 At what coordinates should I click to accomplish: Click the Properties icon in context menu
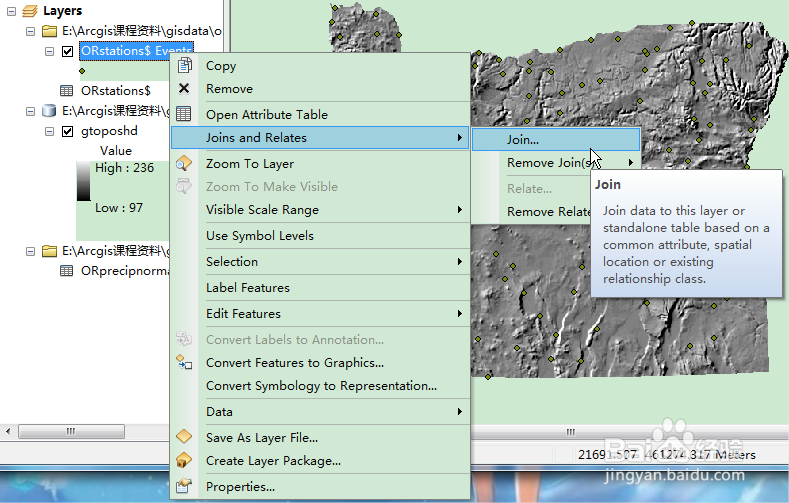click(184, 486)
